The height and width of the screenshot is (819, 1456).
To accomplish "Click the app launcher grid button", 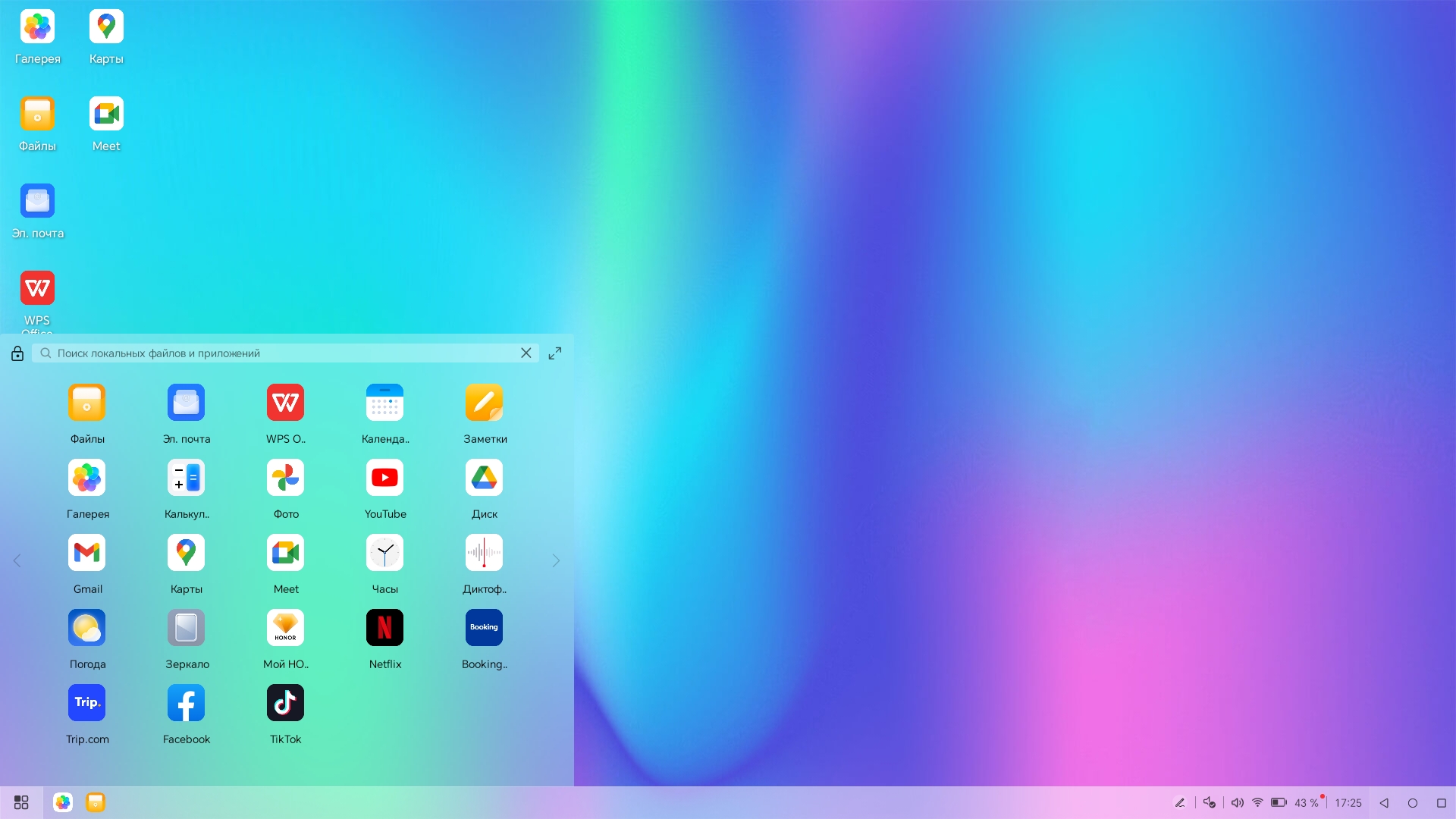I will (21, 802).
